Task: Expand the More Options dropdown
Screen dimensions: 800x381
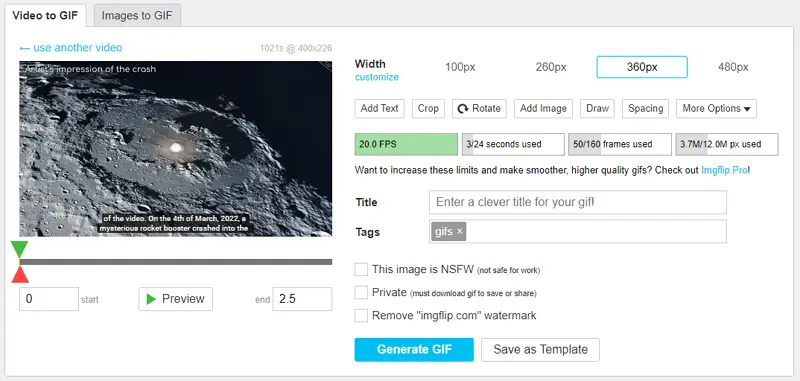Action: click(x=716, y=109)
